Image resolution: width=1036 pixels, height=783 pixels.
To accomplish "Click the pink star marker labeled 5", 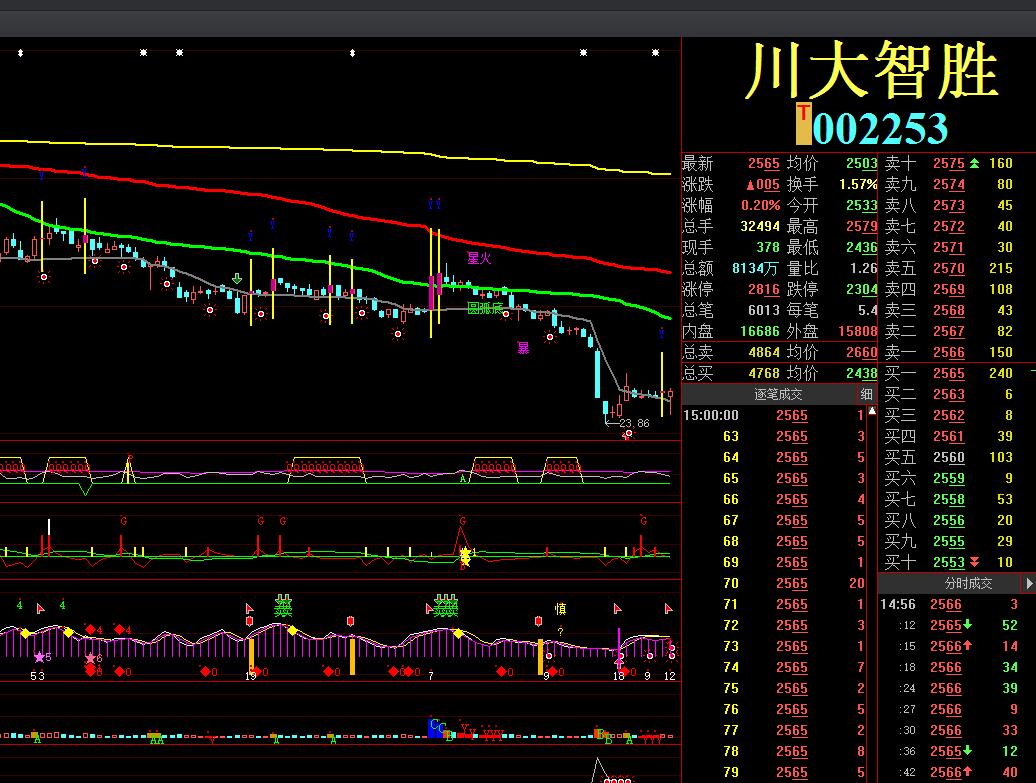I will click(x=40, y=657).
